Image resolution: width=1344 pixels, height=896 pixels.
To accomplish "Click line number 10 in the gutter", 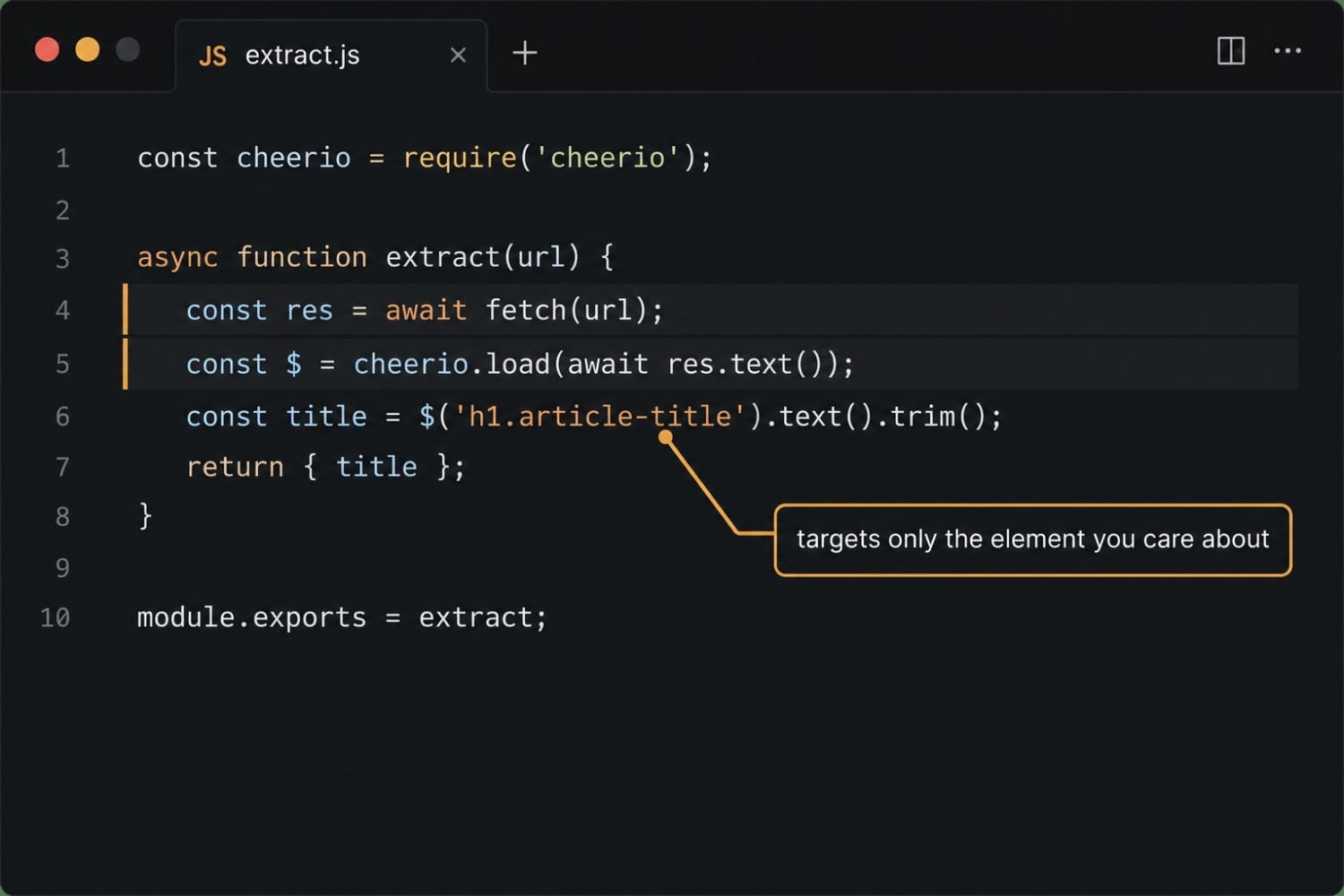I will pos(55,617).
